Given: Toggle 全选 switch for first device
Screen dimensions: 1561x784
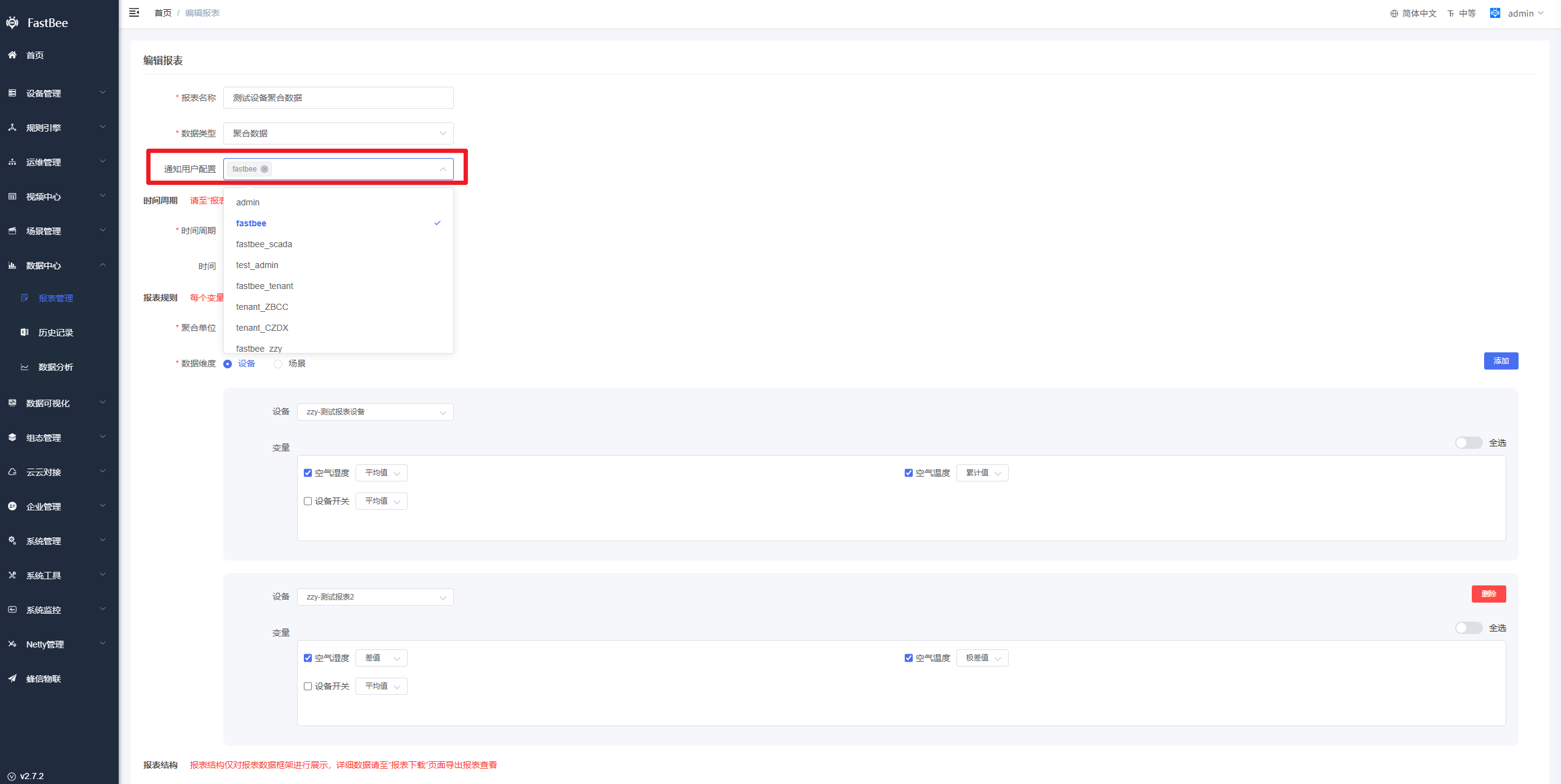Looking at the screenshot, I should click(1468, 443).
